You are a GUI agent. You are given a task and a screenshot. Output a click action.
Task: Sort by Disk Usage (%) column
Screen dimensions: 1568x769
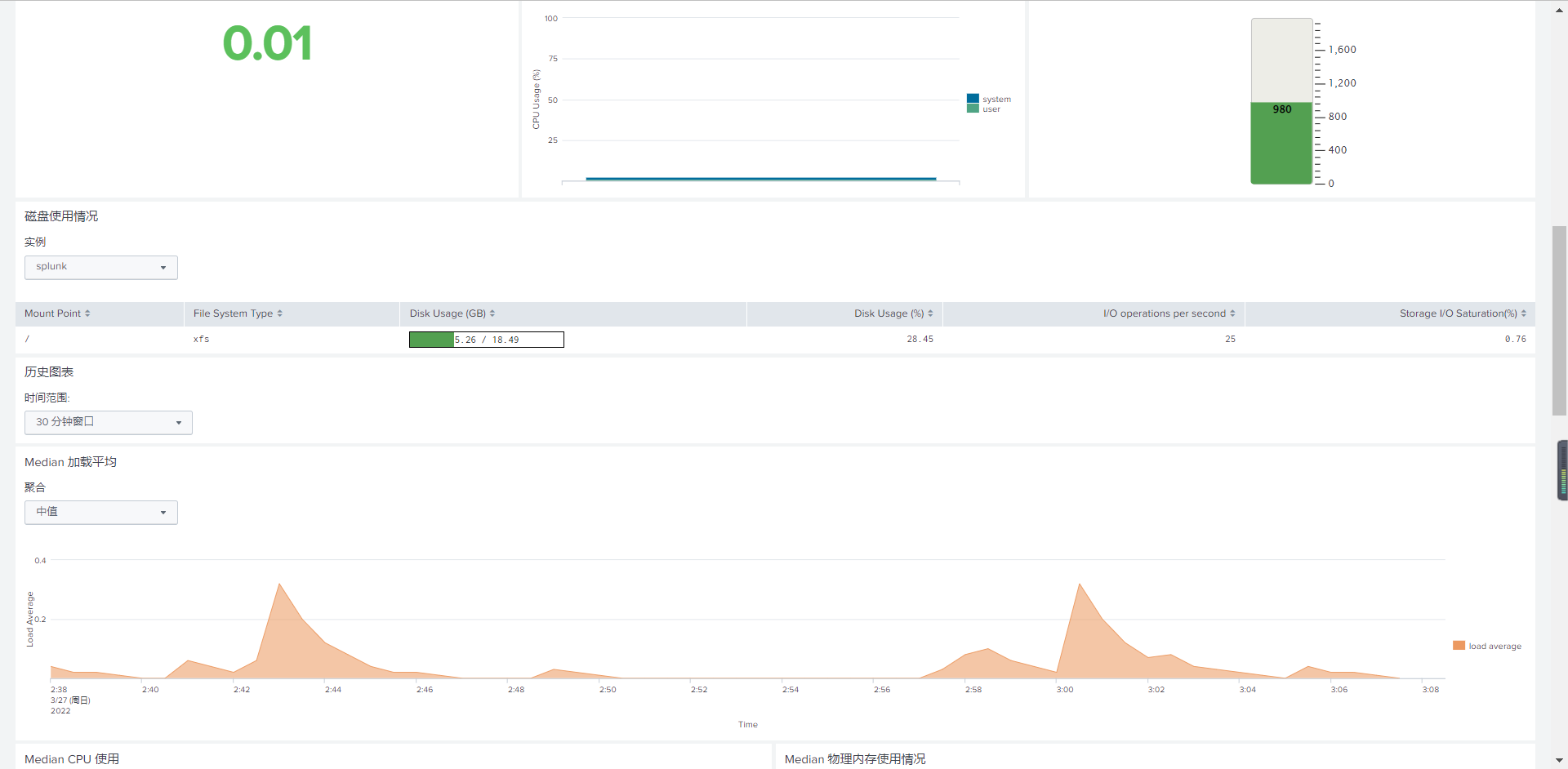[x=893, y=313]
